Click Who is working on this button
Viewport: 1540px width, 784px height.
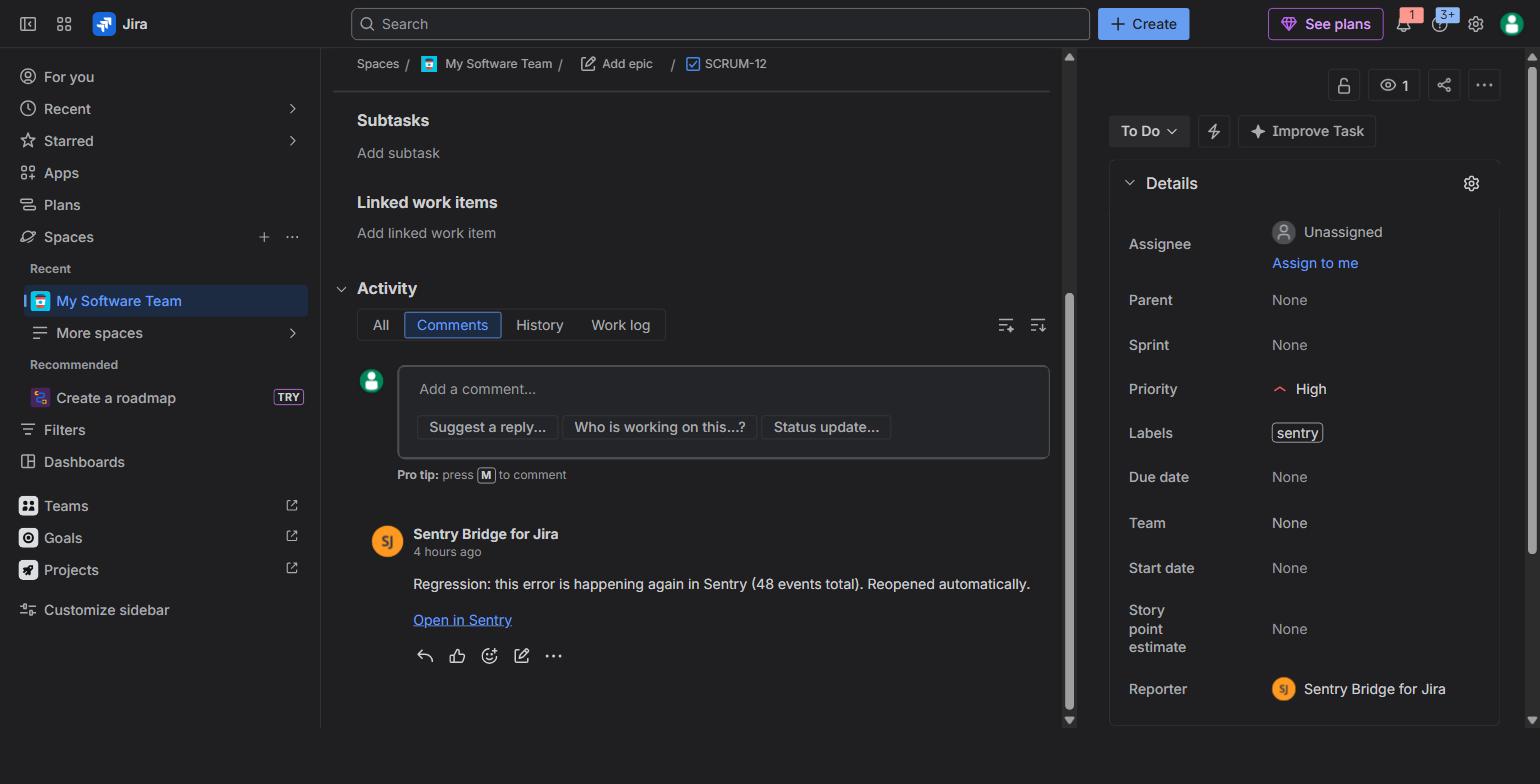coord(660,427)
